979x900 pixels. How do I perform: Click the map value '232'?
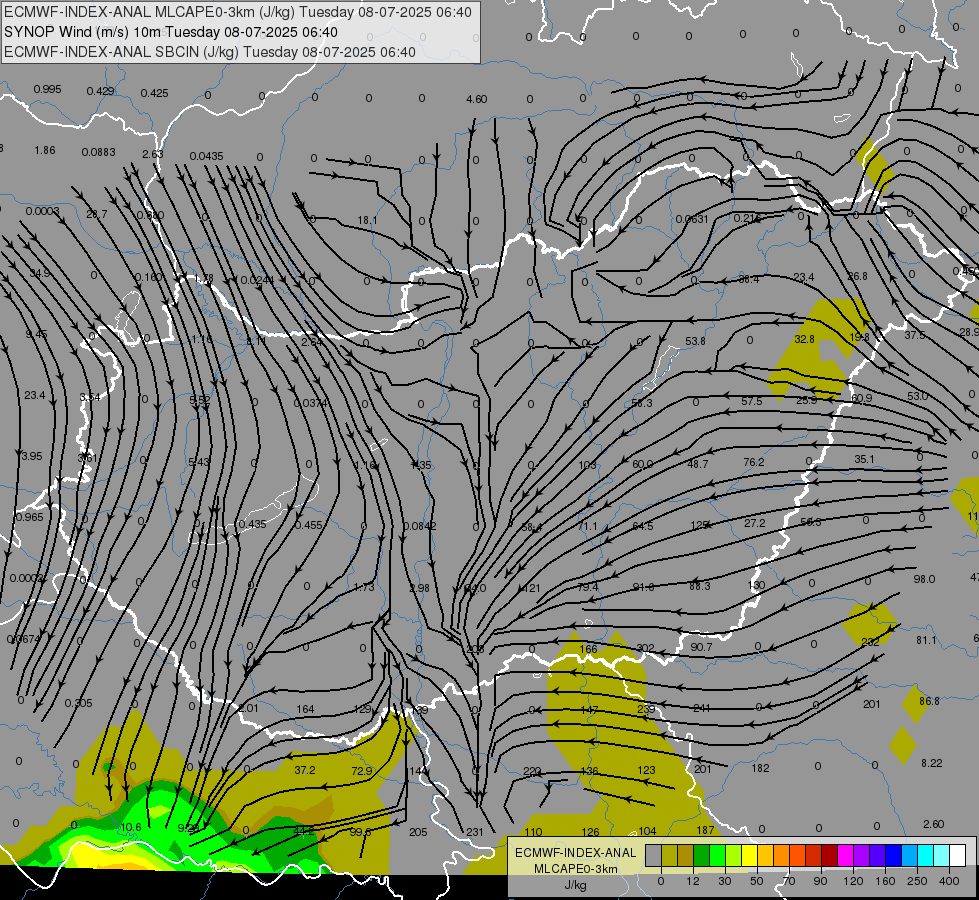[870, 641]
